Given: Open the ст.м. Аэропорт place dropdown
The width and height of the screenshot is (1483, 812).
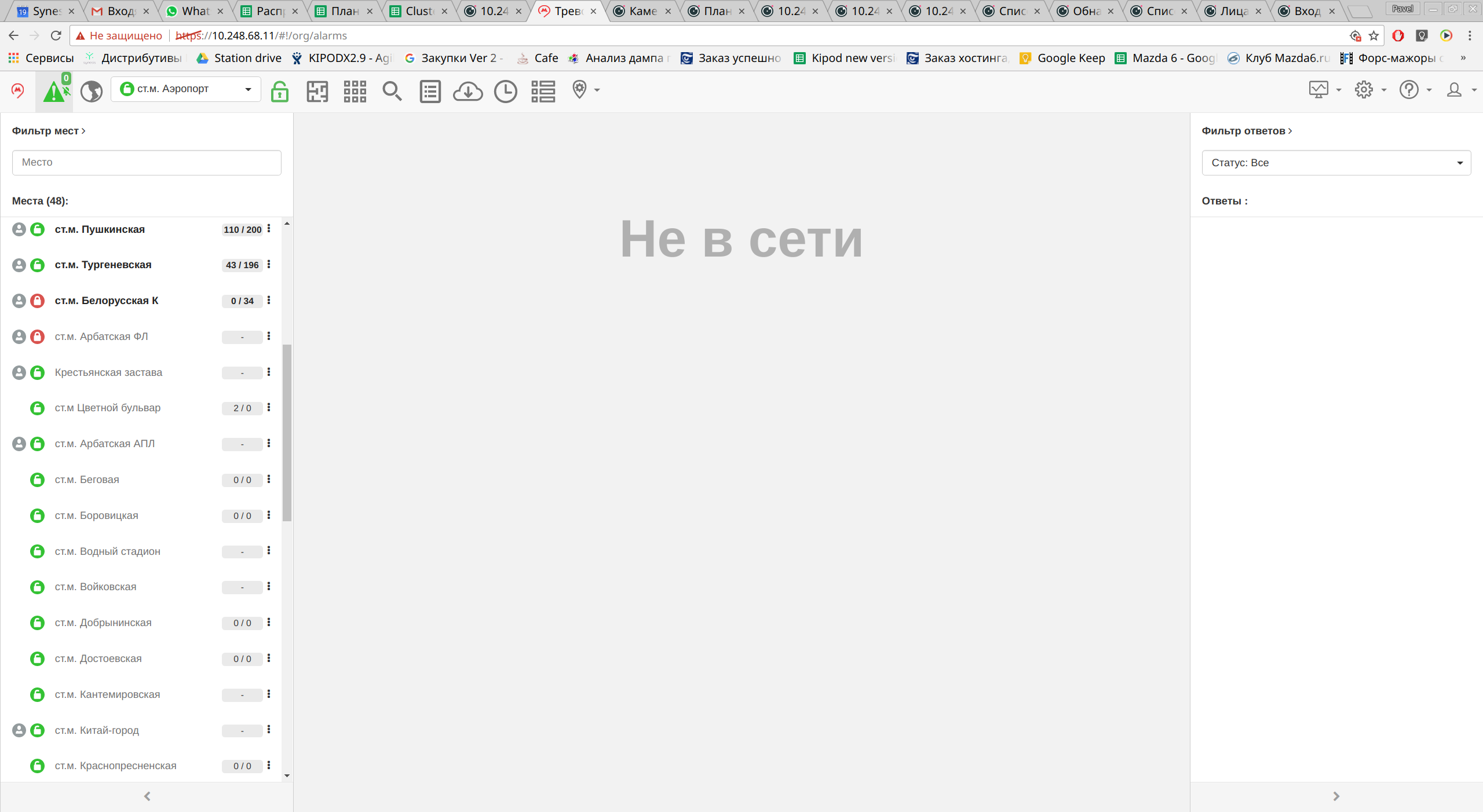Looking at the screenshot, I should (x=185, y=89).
